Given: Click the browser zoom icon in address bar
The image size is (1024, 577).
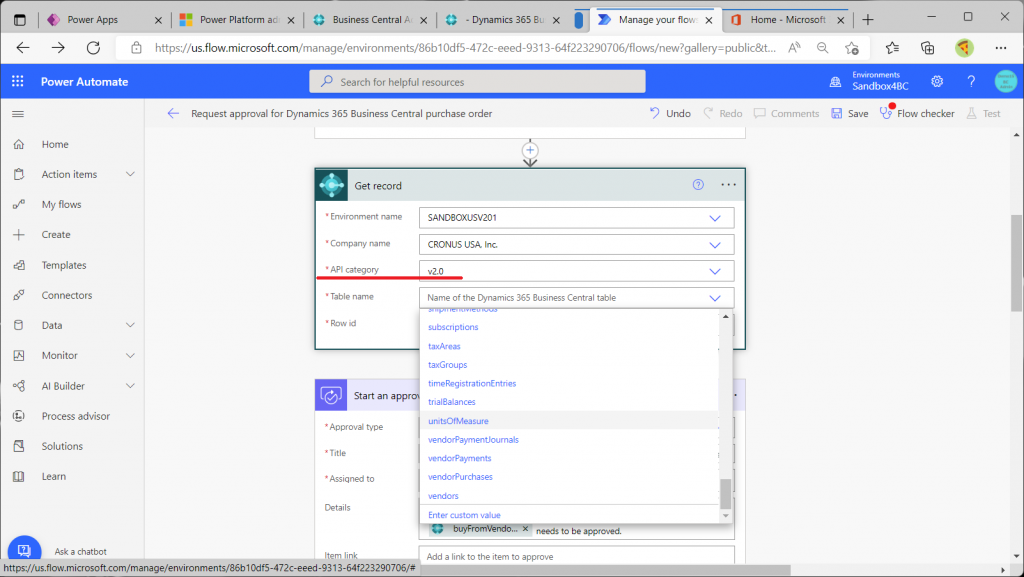Looking at the screenshot, I should [x=823, y=48].
